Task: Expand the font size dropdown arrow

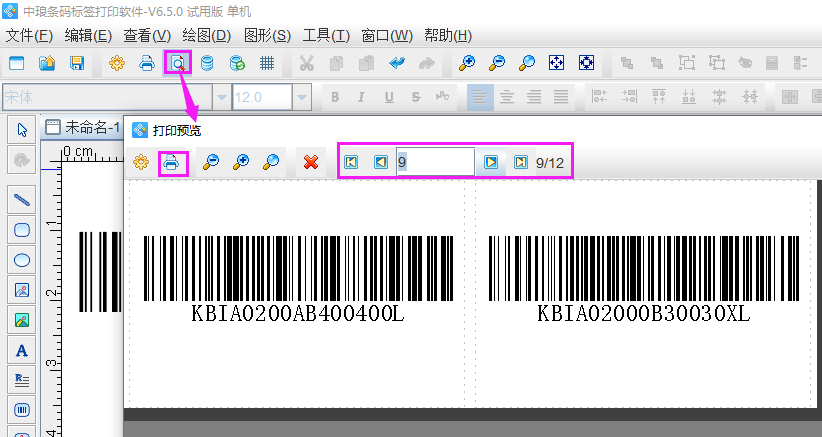Action: pyautogui.click(x=302, y=97)
